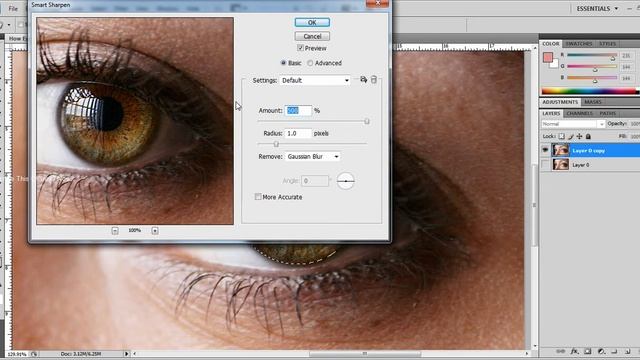640x360 pixels.
Task: Switch to the Paths tab
Action: coord(608,113)
